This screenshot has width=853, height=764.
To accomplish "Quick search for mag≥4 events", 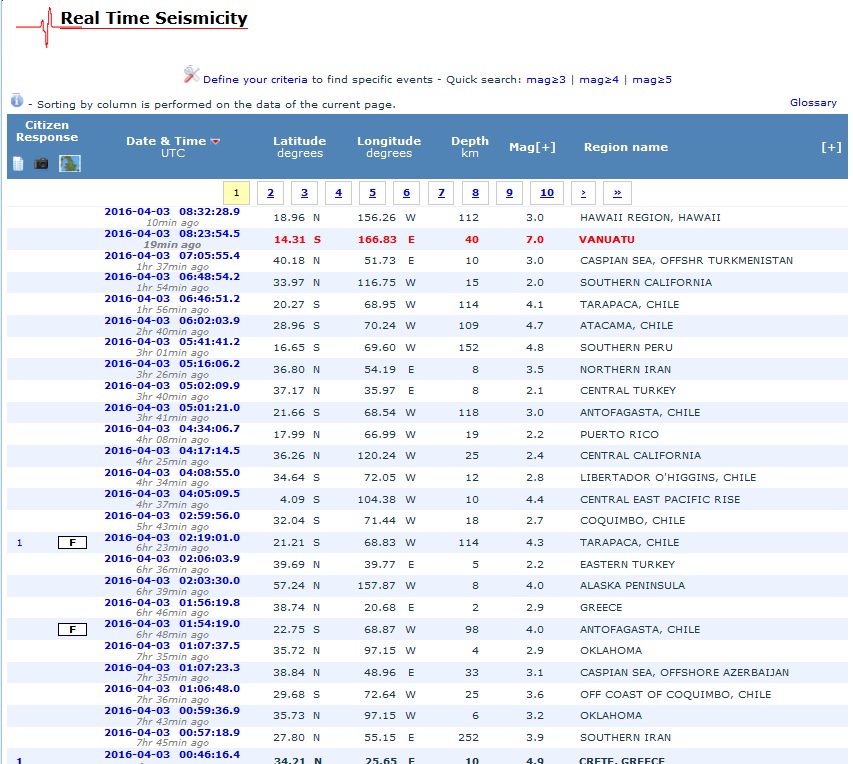I will [x=599, y=79].
